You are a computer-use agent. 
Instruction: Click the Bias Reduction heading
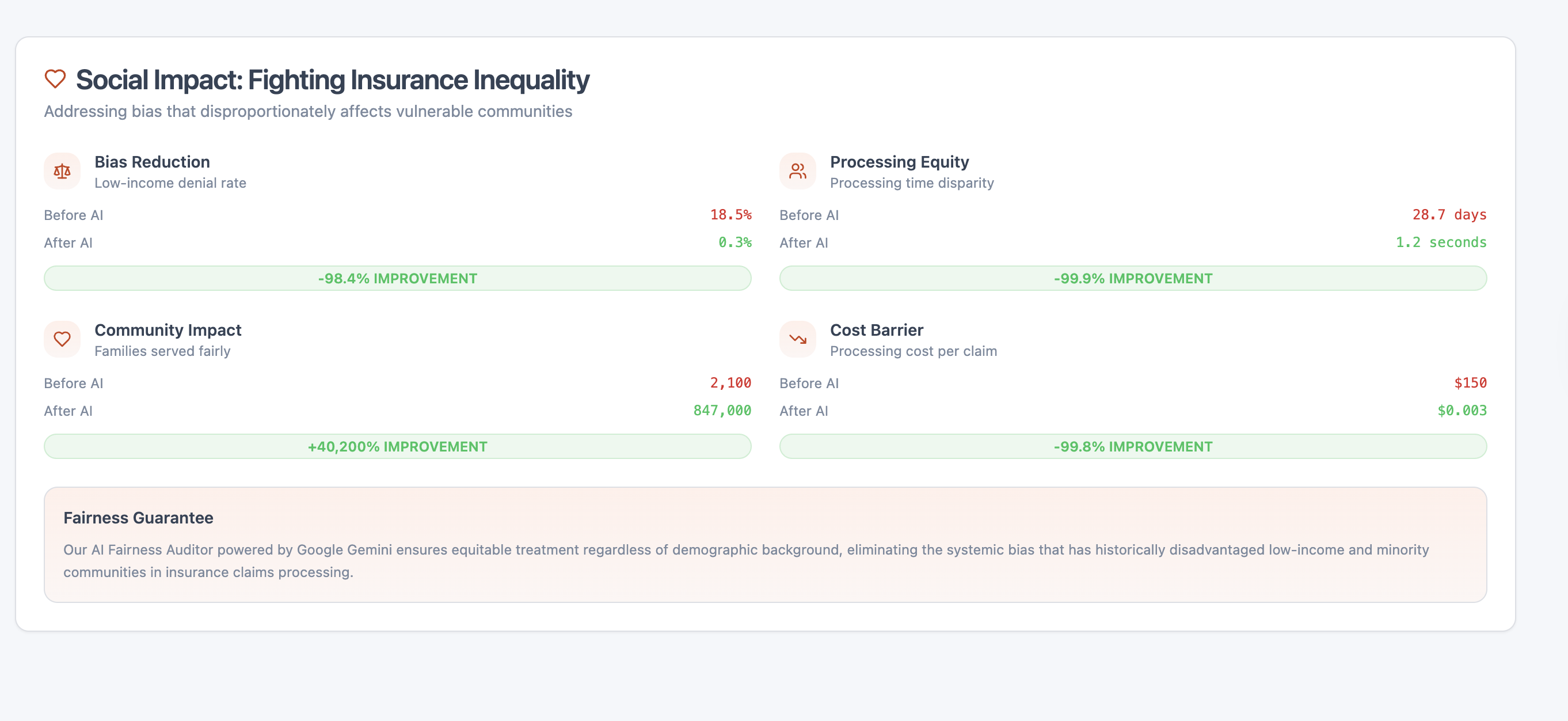152,162
